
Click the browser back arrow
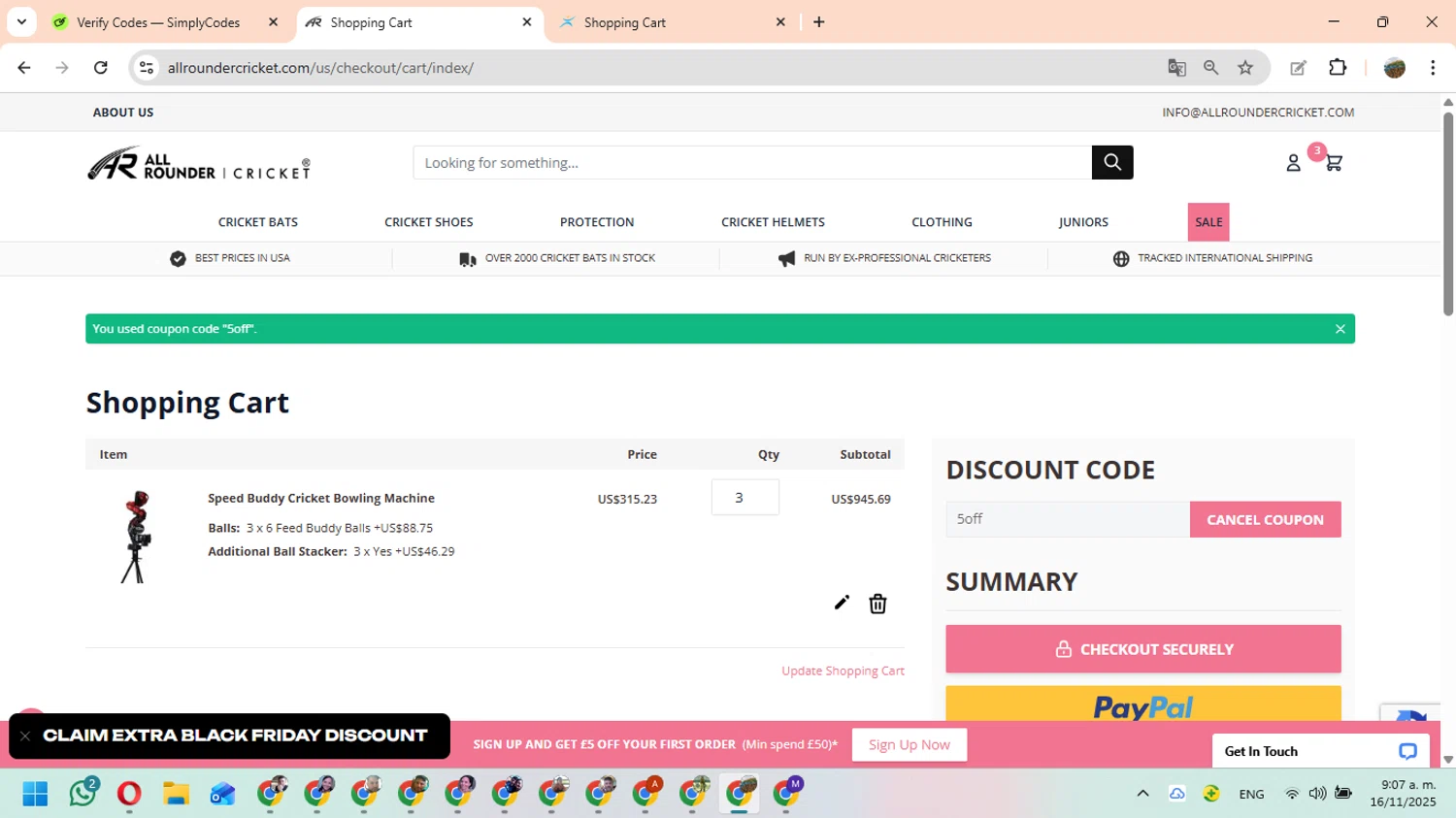pyautogui.click(x=24, y=68)
